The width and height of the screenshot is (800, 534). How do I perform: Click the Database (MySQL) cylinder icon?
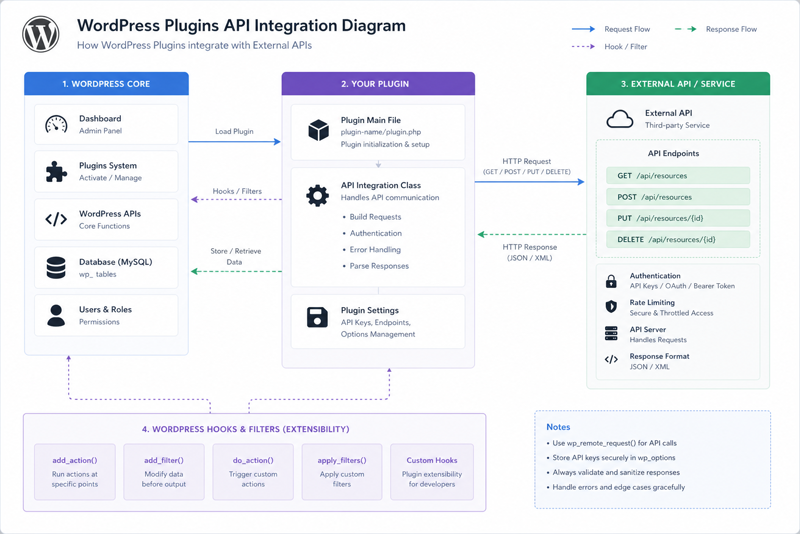pos(56,268)
